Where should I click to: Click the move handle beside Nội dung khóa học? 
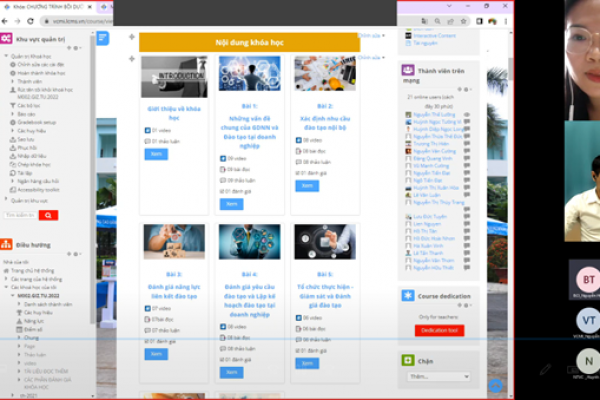tap(132, 37)
